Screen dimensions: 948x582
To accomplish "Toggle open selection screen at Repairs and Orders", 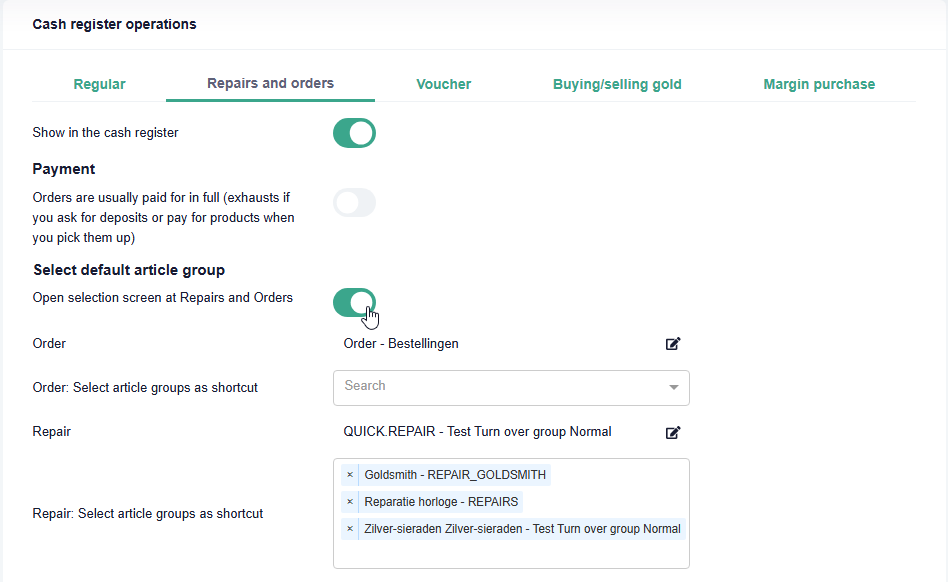I will tap(354, 302).
